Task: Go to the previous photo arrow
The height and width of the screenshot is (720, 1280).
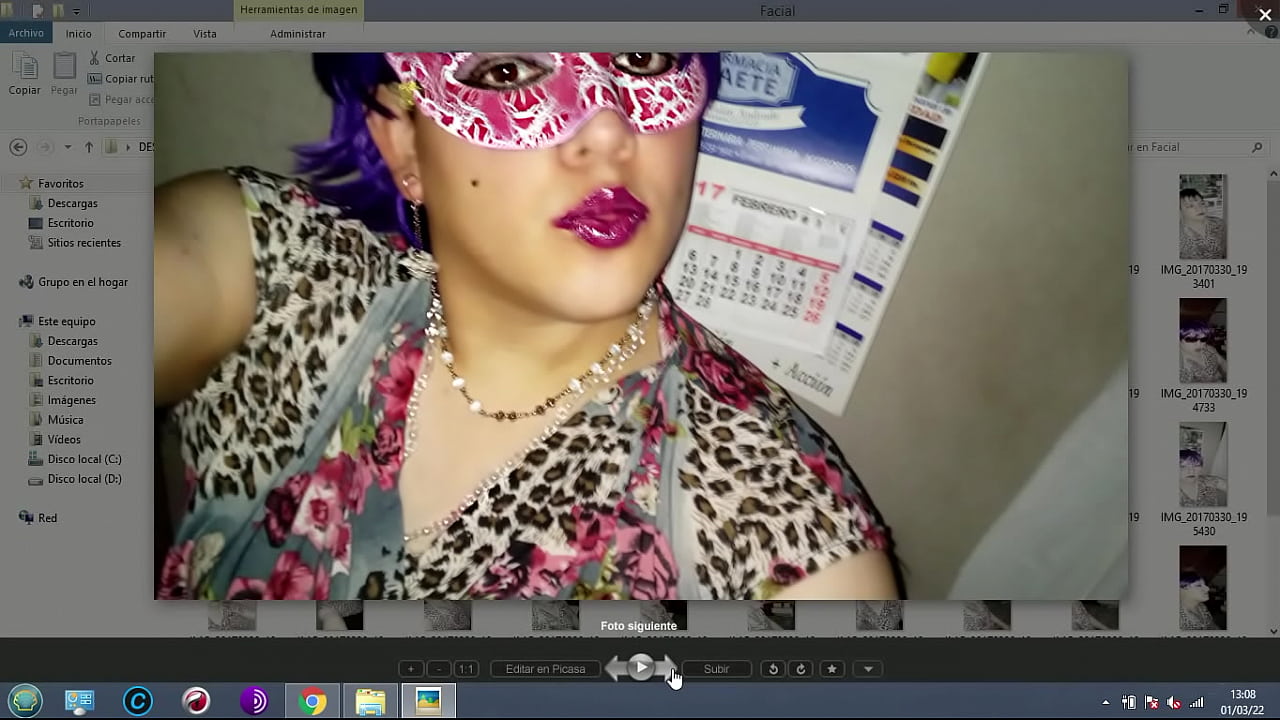Action: tap(617, 668)
